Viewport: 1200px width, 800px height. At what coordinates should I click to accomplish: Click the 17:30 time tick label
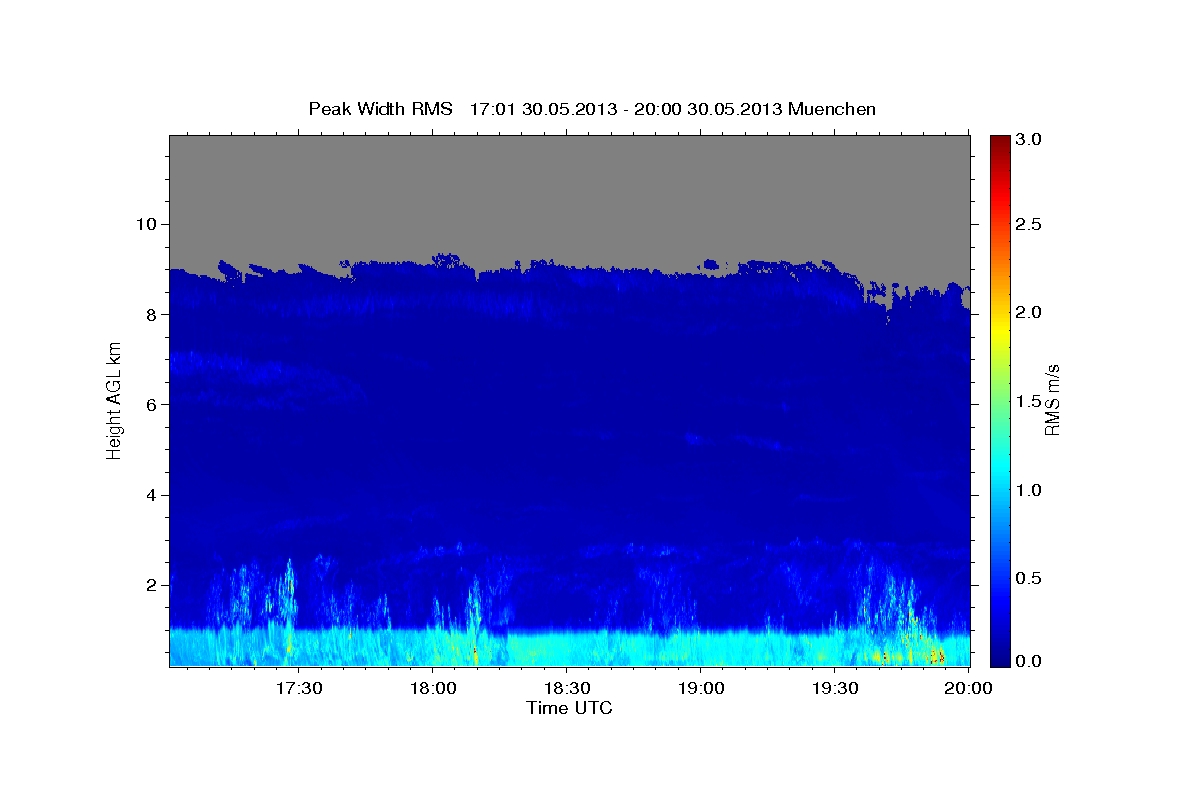coord(299,688)
